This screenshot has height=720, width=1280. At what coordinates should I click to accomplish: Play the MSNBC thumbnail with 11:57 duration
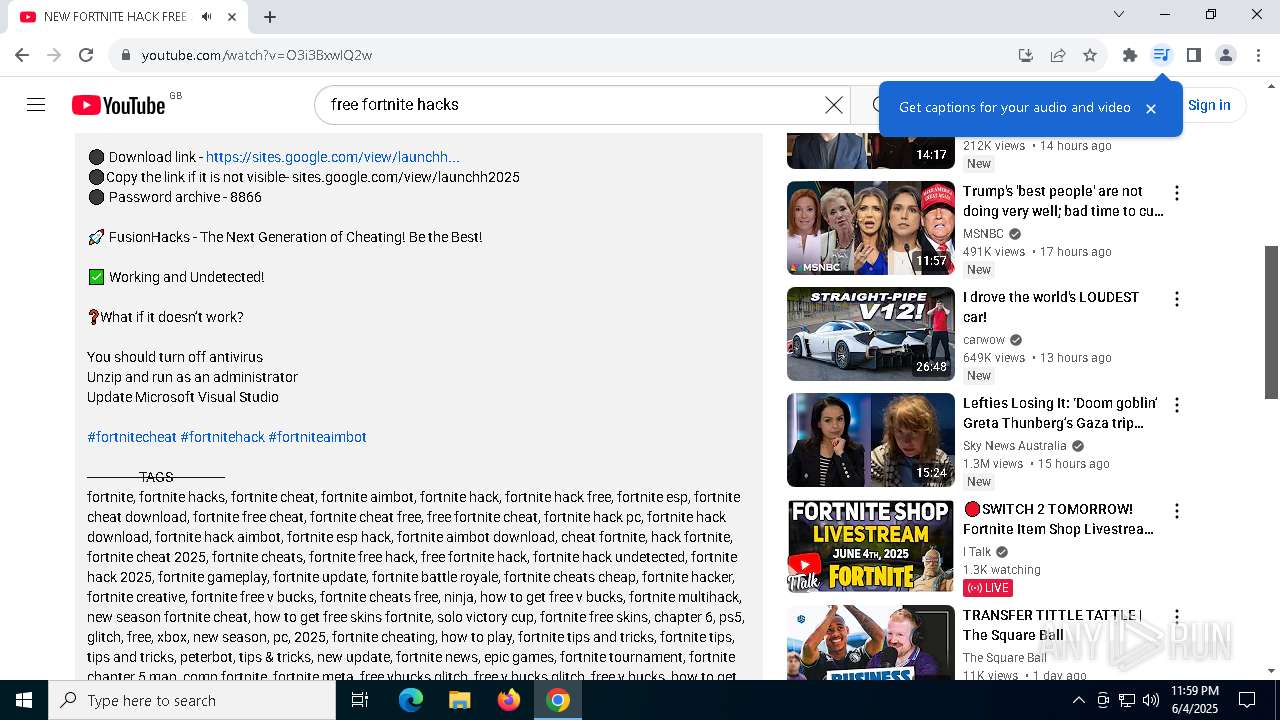871,228
